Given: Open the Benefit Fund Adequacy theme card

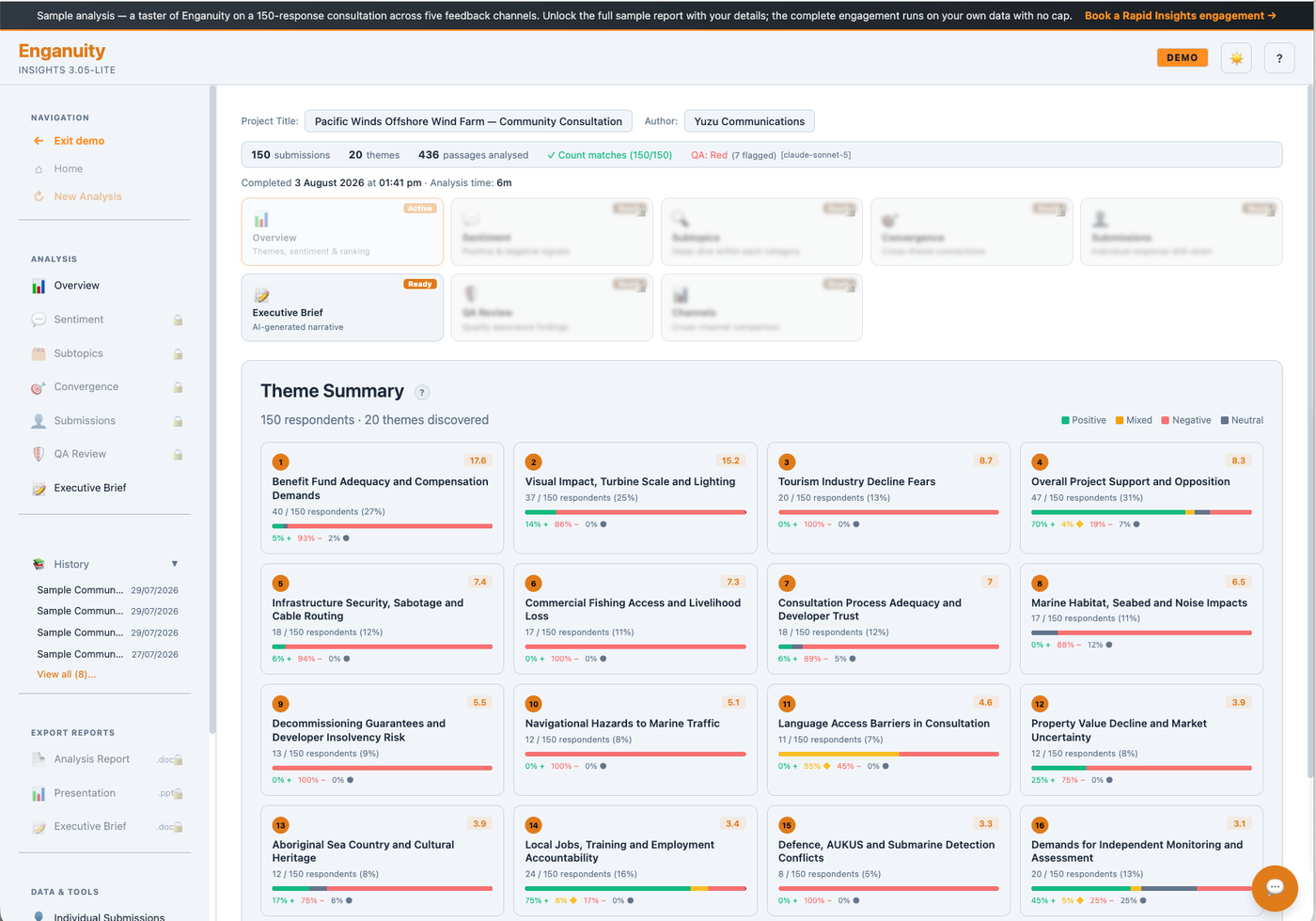Looking at the screenshot, I should 382,498.
